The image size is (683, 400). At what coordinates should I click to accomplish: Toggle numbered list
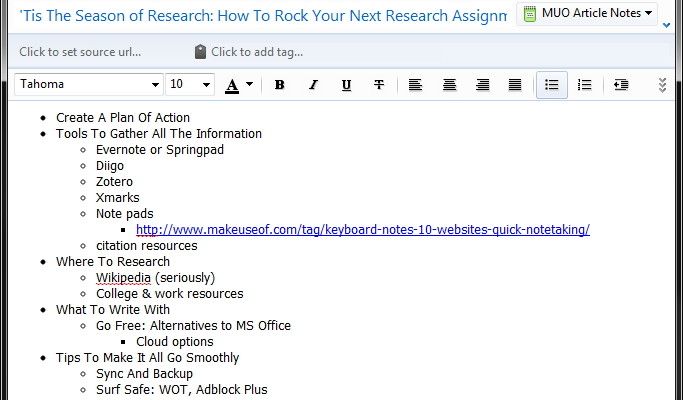pyautogui.click(x=585, y=85)
